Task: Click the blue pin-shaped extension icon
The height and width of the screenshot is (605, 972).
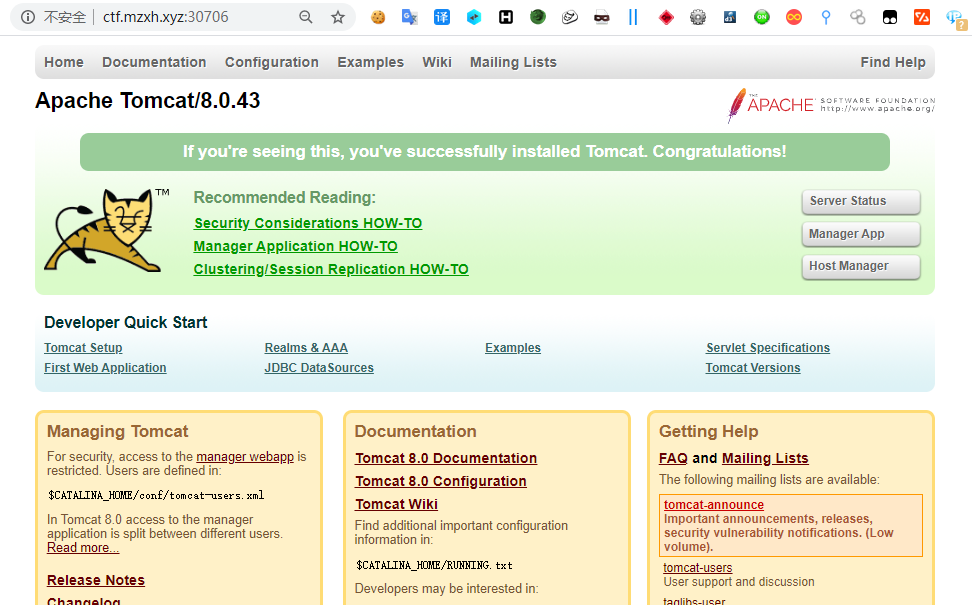Action: 826,17
